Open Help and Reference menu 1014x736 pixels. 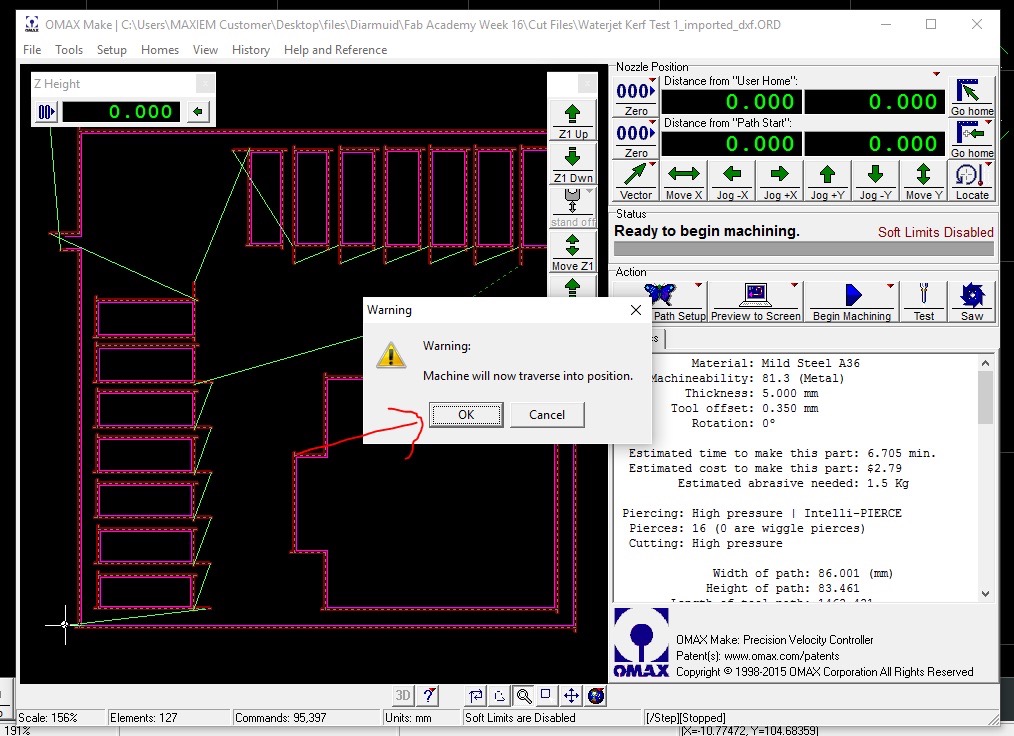point(335,50)
